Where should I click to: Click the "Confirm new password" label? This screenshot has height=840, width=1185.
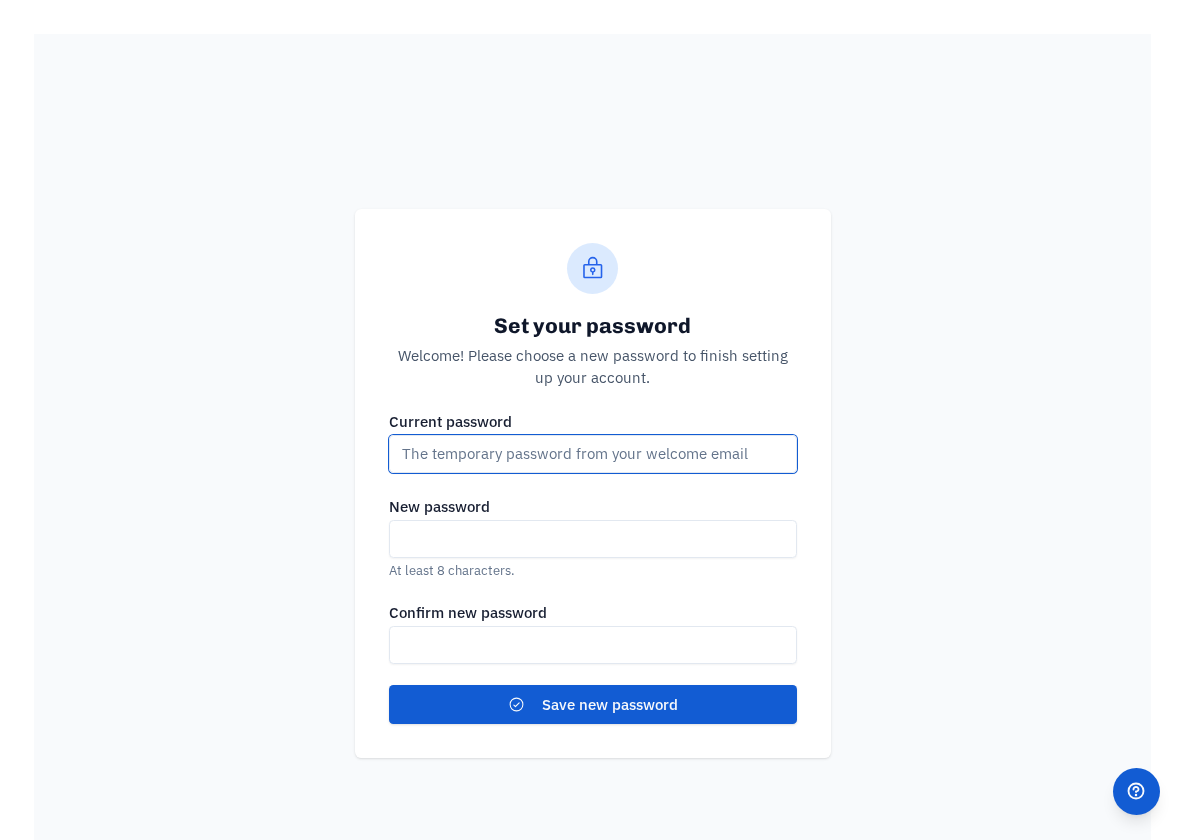click(x=467, y=612)
